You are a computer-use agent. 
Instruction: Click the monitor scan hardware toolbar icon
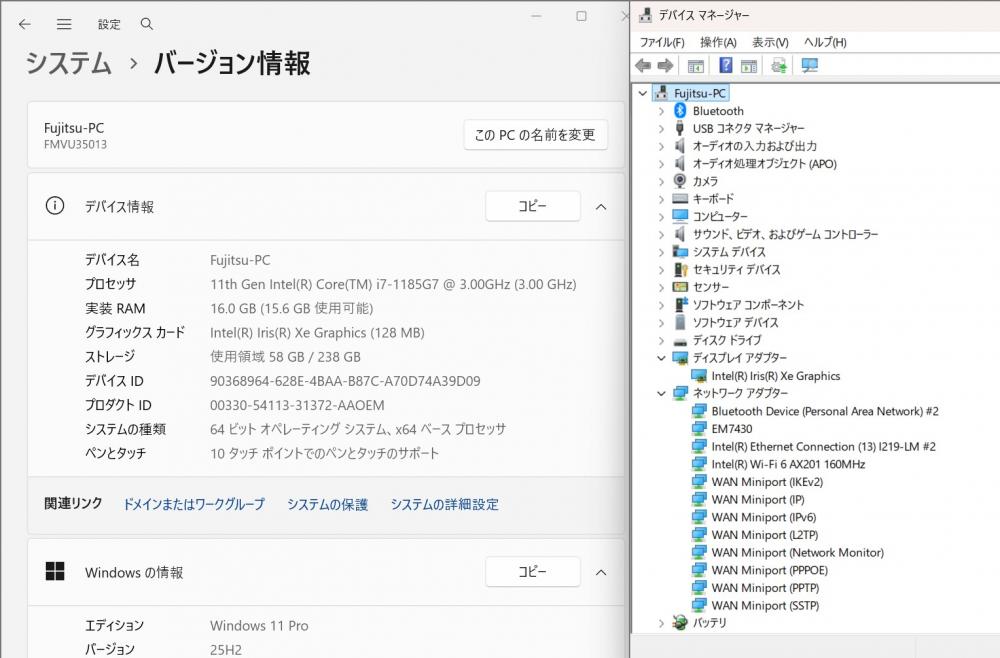(x=809, y=65)
